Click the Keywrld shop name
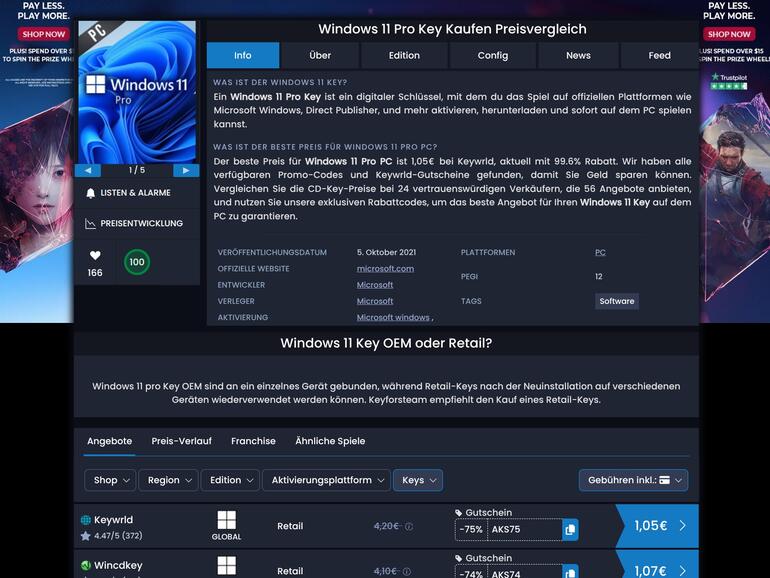 [x=113, y=520]
